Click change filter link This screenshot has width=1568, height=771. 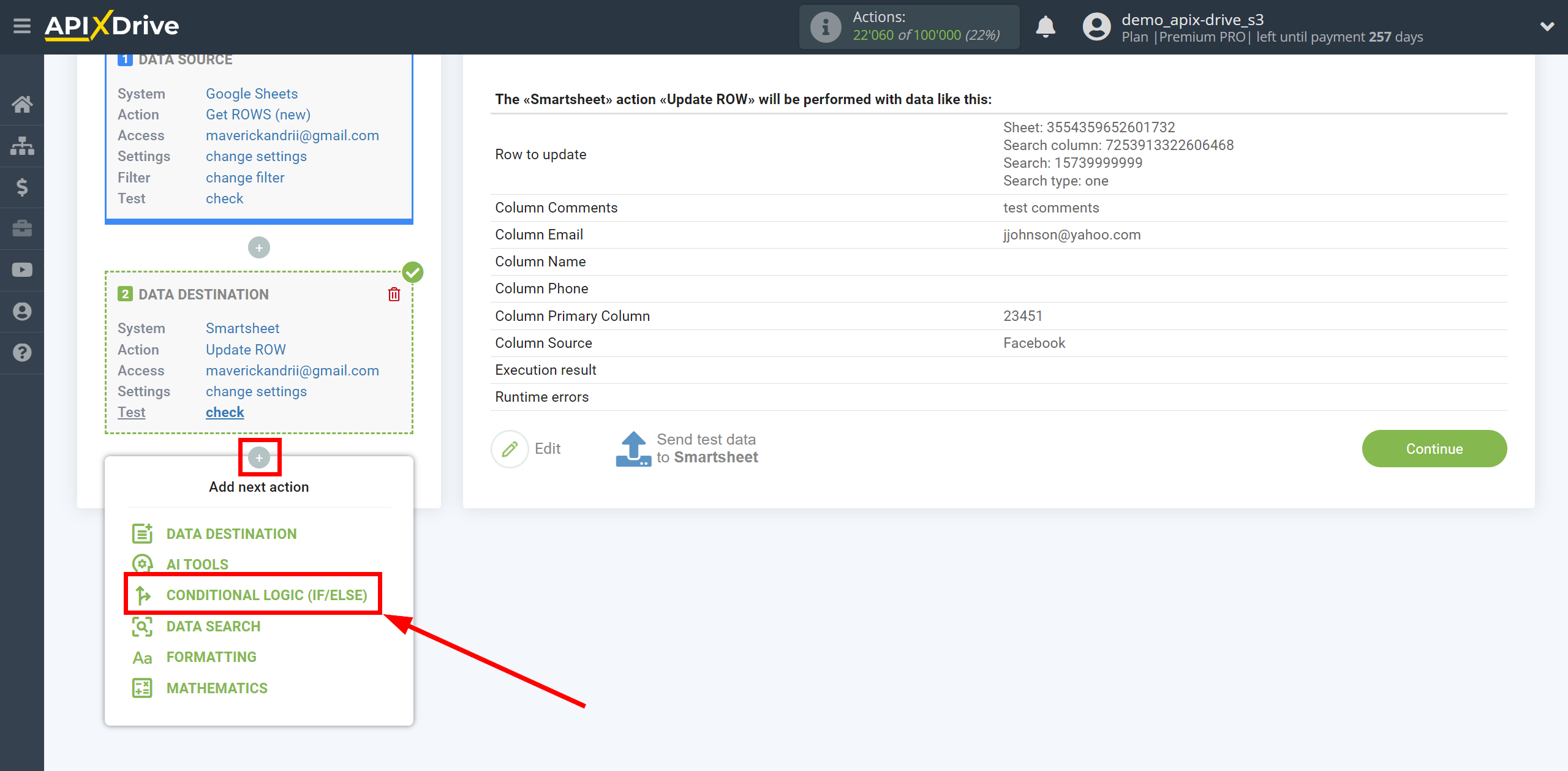(245, 178)
